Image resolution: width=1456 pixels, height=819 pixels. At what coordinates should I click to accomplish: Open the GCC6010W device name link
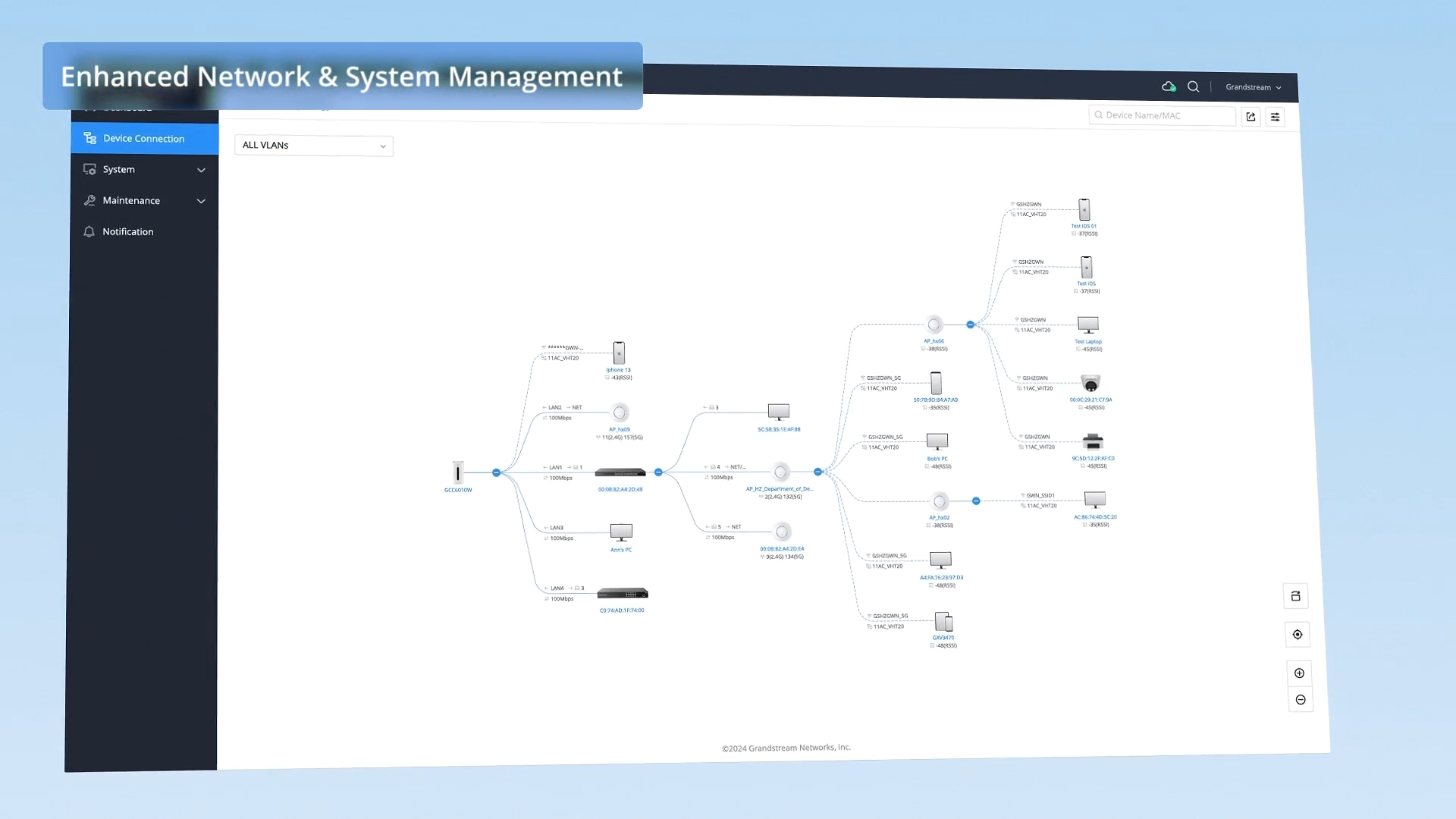click(458, 491)
